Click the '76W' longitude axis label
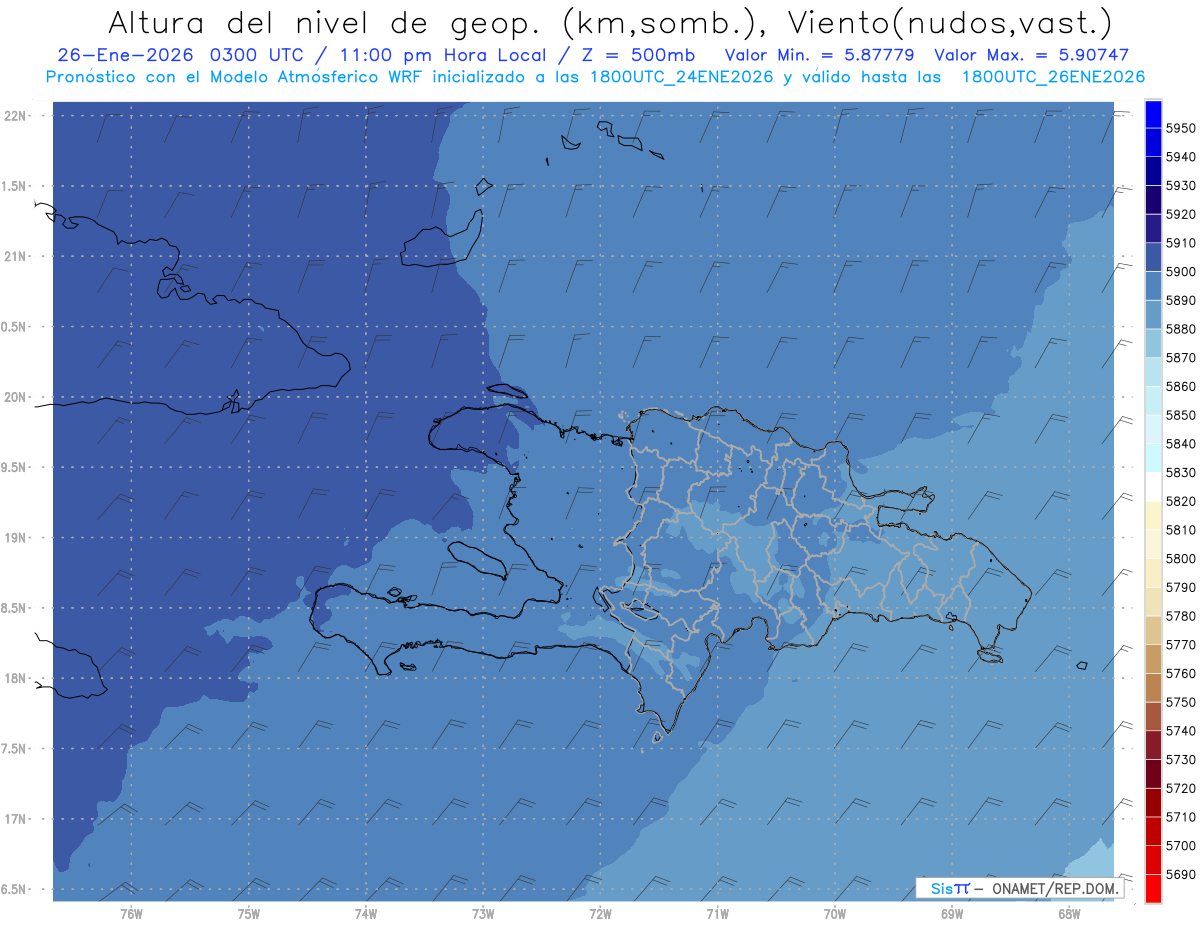 click(x=131, y=914)
